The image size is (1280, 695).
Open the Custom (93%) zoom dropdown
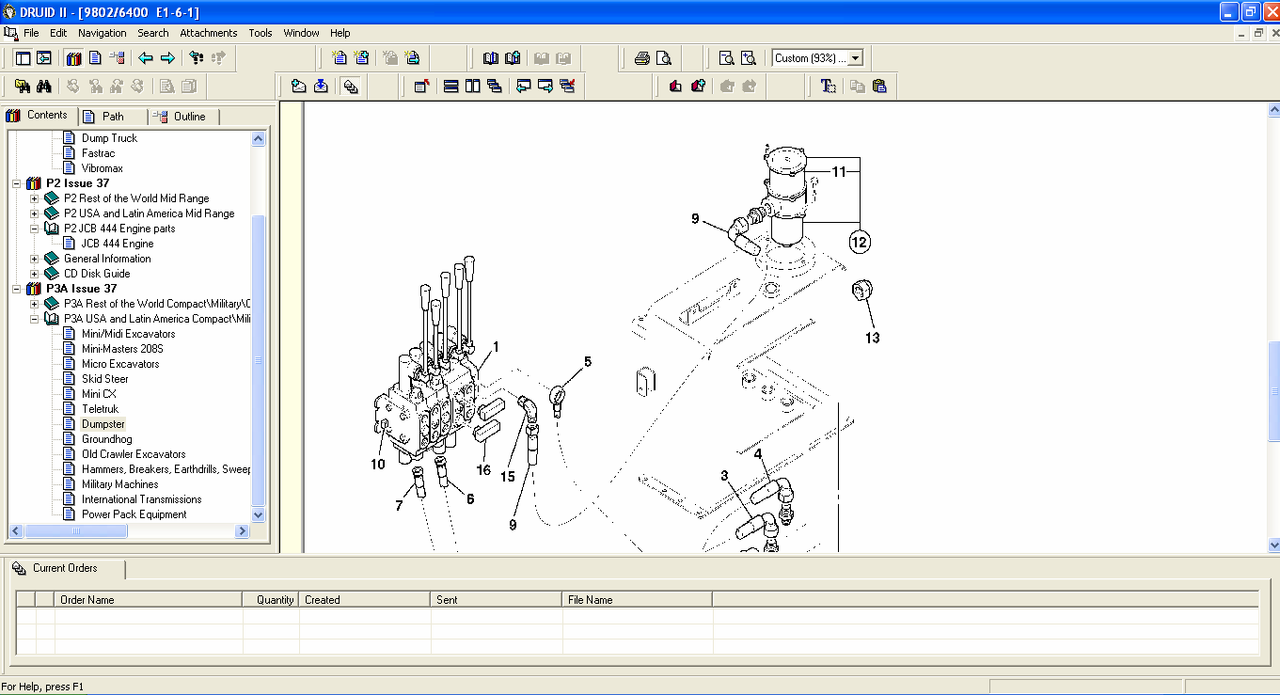point(855,58)
